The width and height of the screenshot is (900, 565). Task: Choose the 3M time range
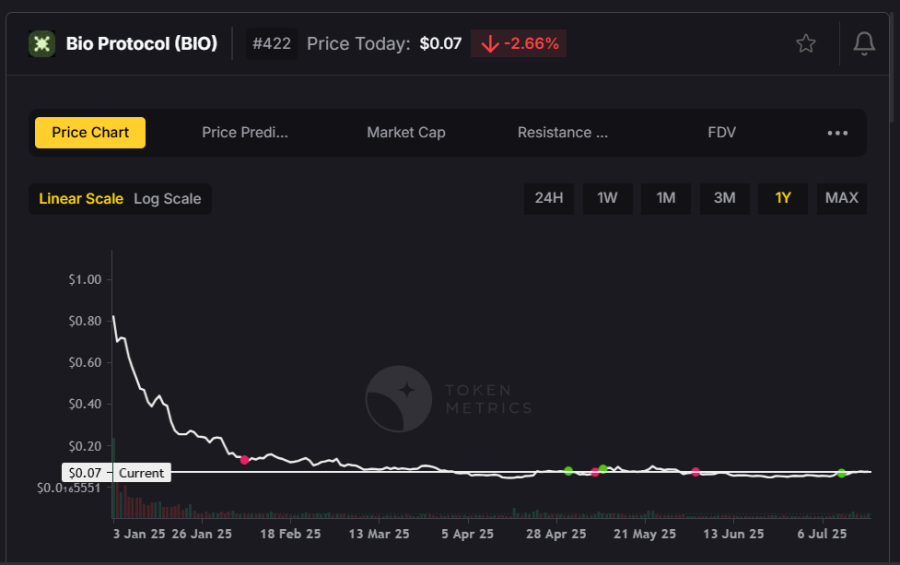click(x=725, y=198)
